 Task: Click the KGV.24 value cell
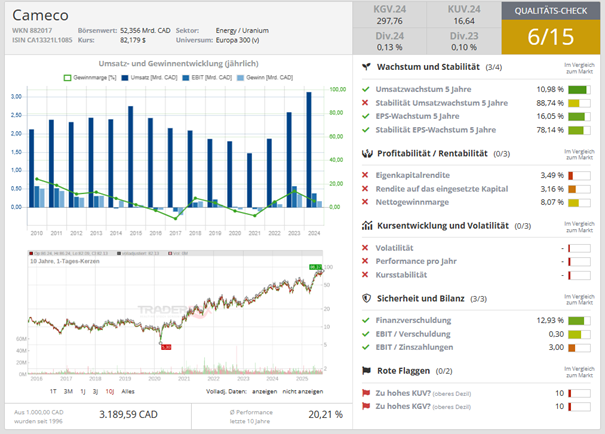click(x=389, y=15)
